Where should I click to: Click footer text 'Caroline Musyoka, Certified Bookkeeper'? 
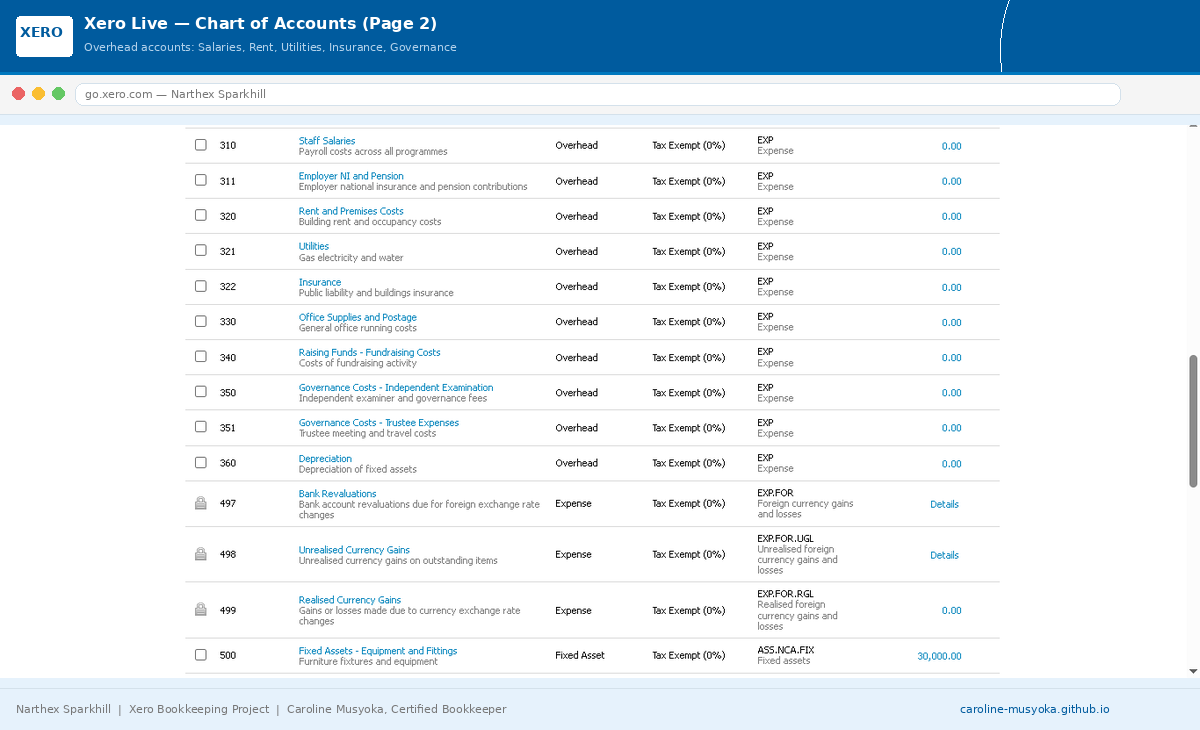396,709
